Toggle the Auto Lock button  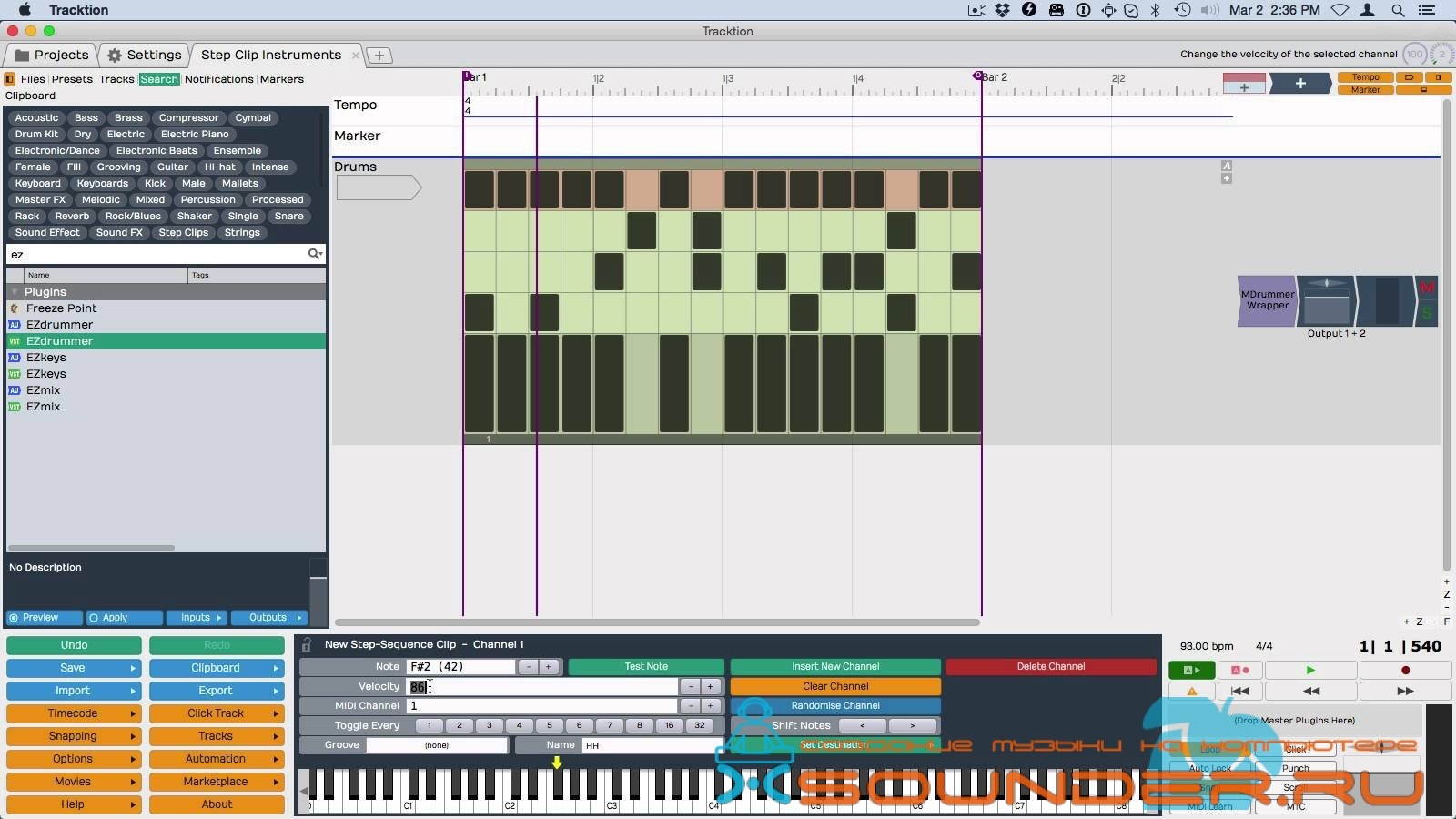tap(1210, 769)
